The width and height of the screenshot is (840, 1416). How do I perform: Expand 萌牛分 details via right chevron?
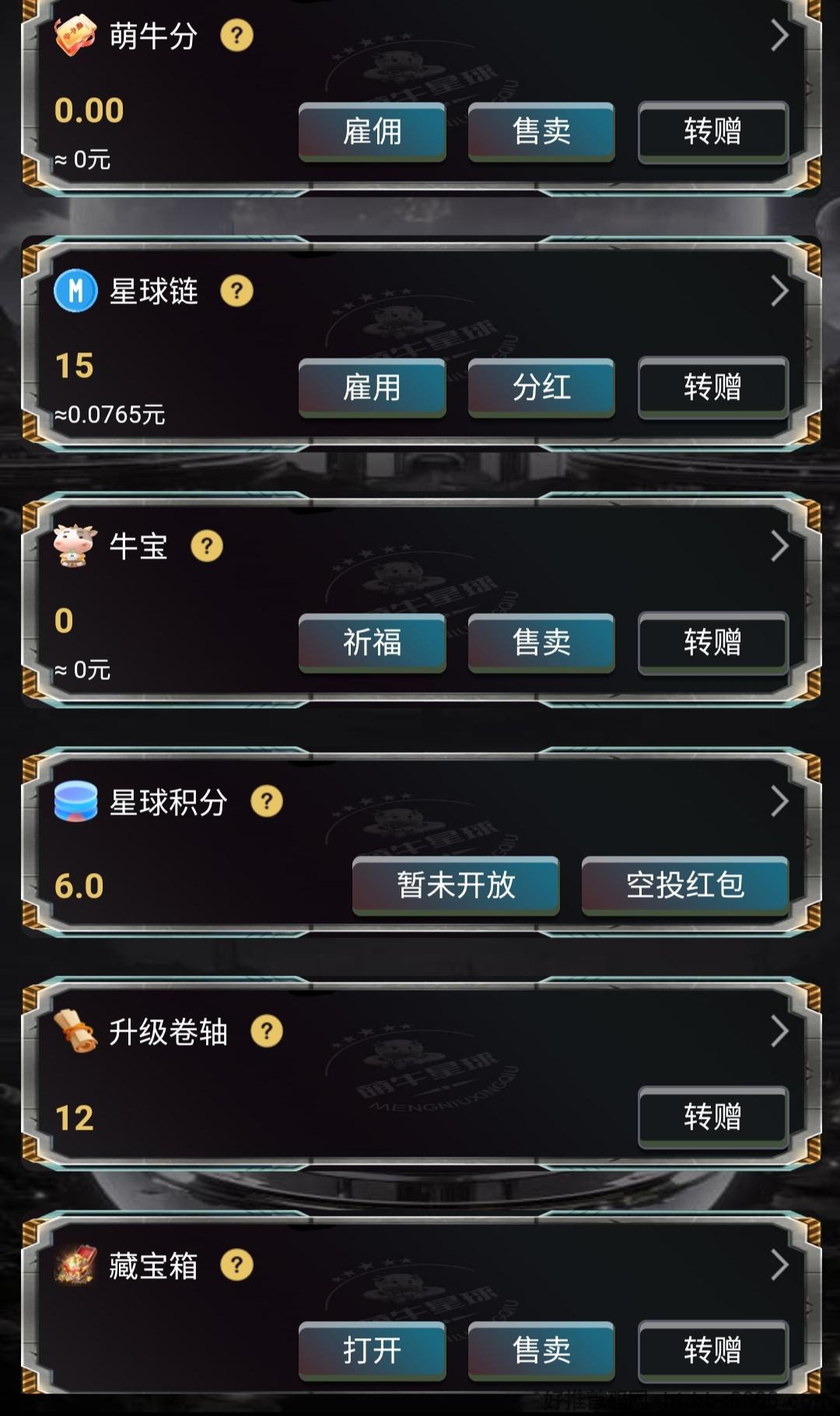[779, 36]
